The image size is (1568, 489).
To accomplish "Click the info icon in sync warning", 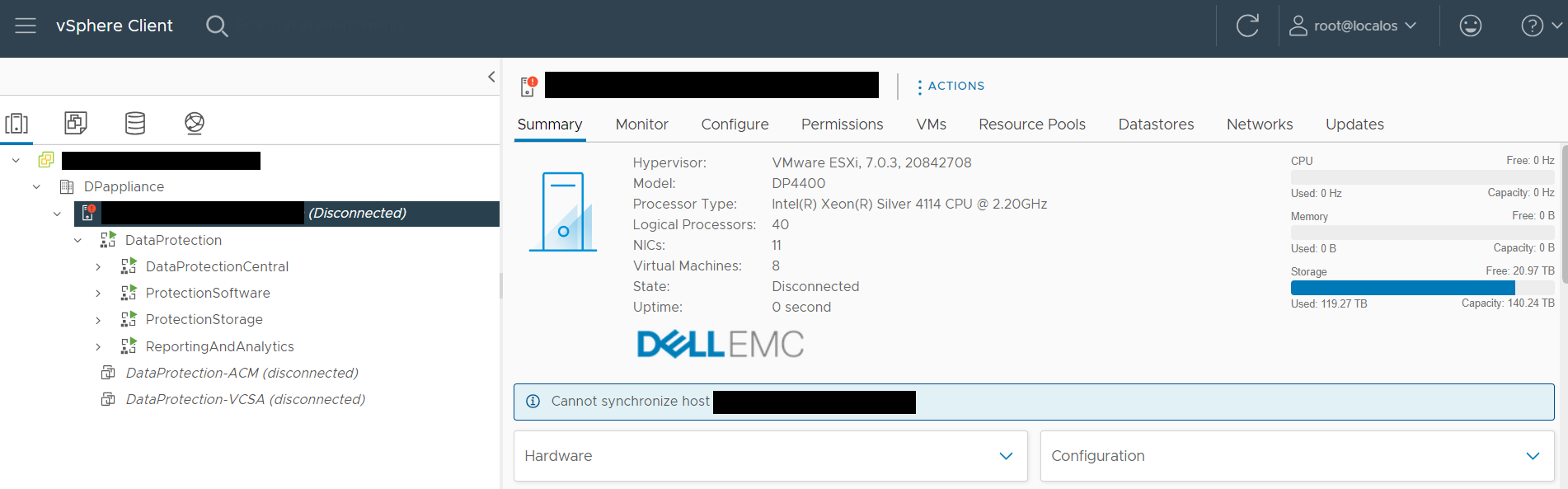I will (x=533, y=402).
